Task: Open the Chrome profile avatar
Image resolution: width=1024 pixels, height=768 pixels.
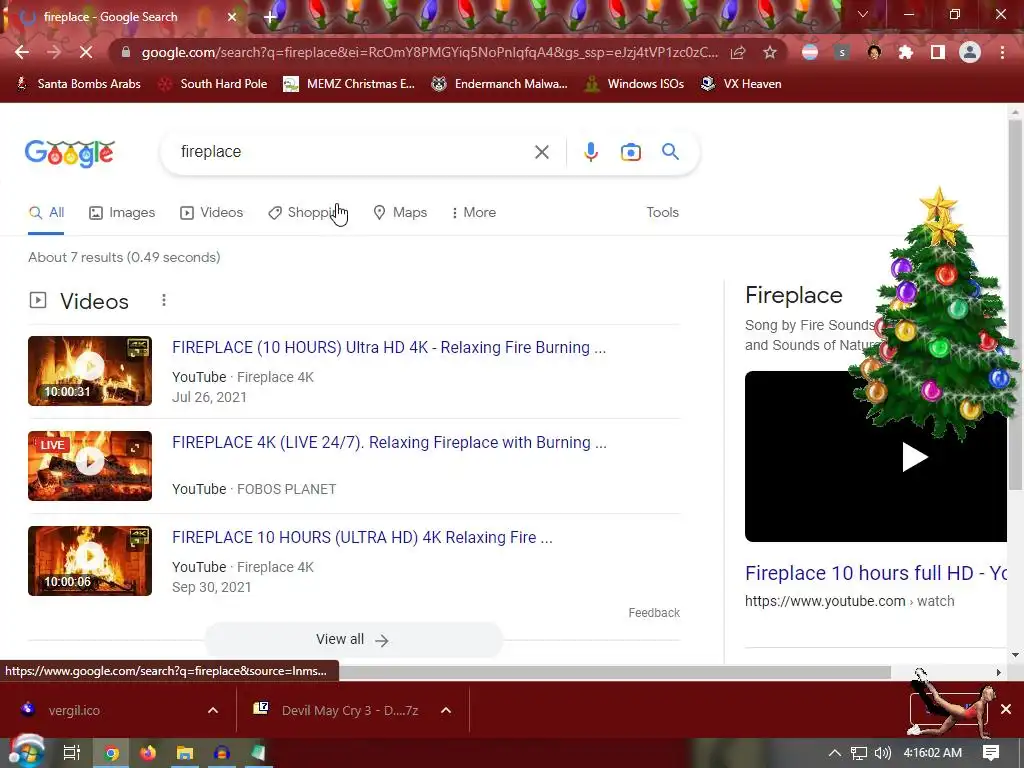Action: [x=970, y=52]
